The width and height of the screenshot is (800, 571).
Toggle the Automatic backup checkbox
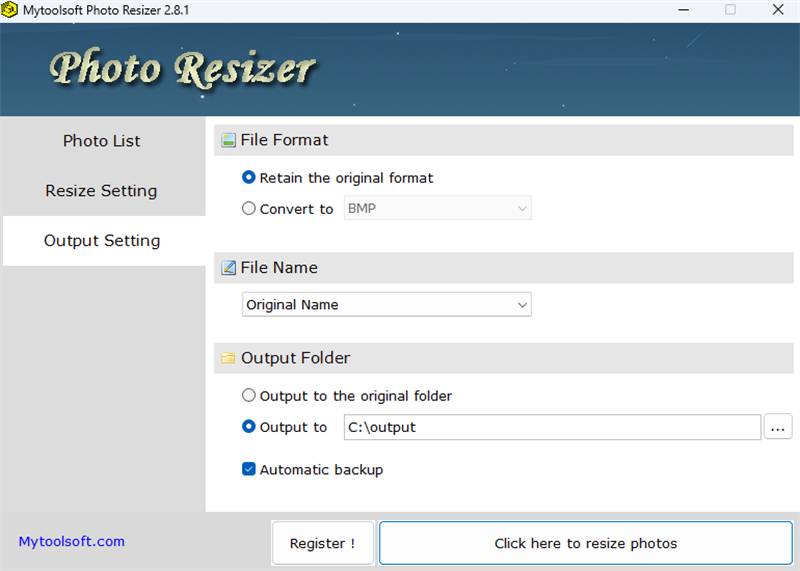click(248, 469)
